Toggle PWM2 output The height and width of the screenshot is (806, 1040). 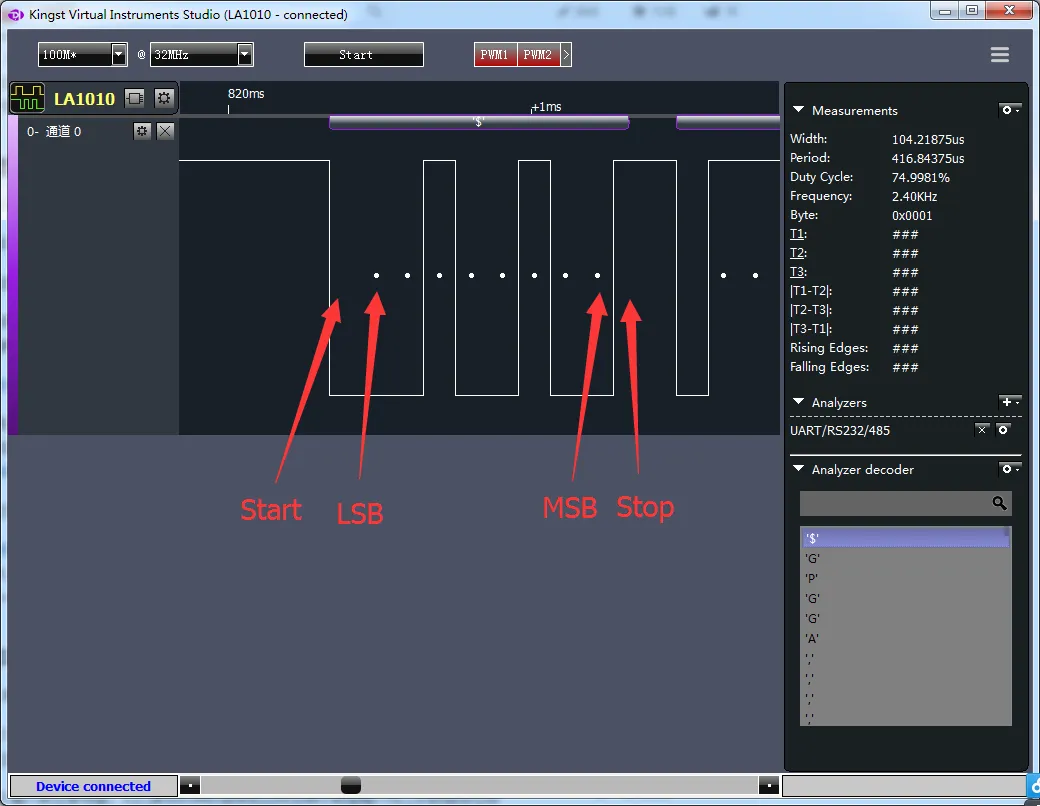(x=538, y=55)
